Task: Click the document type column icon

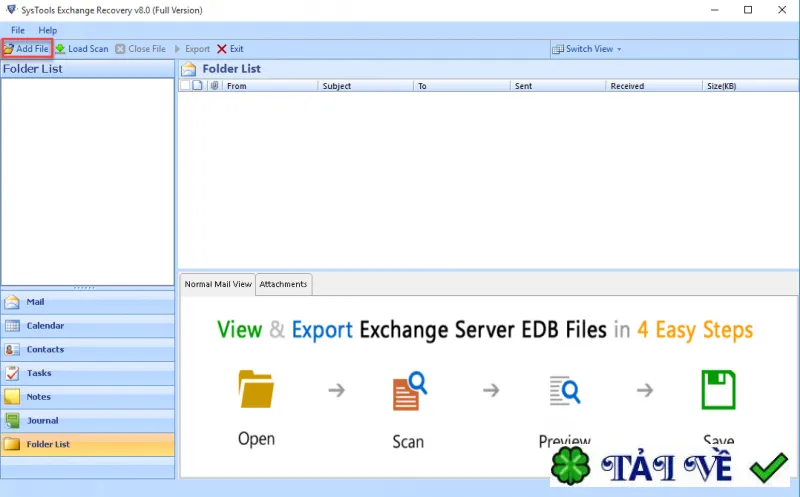Action: click(x=197, y=85)
